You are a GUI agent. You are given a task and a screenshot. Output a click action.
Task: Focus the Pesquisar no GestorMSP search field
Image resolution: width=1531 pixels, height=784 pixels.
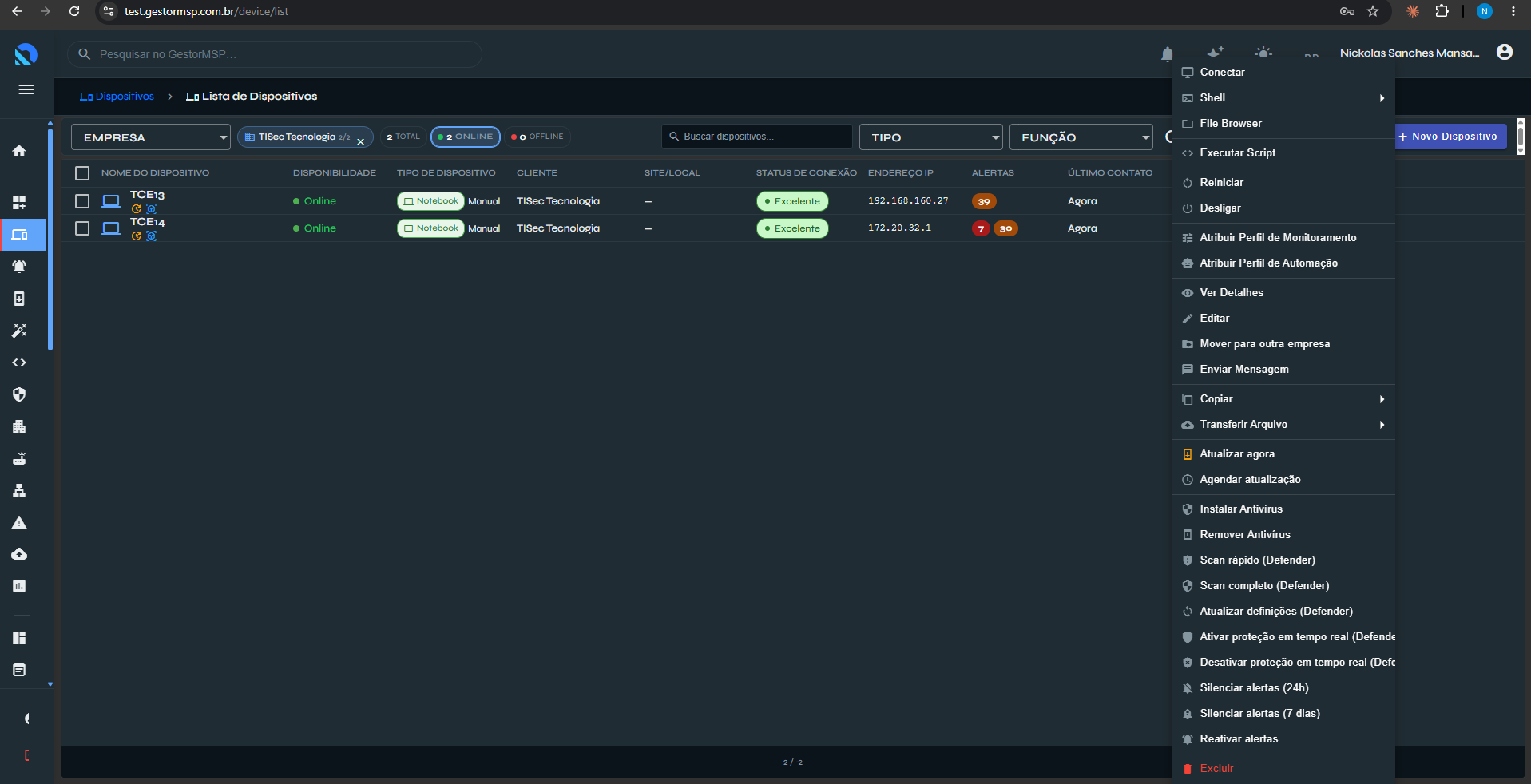(275, 54)
